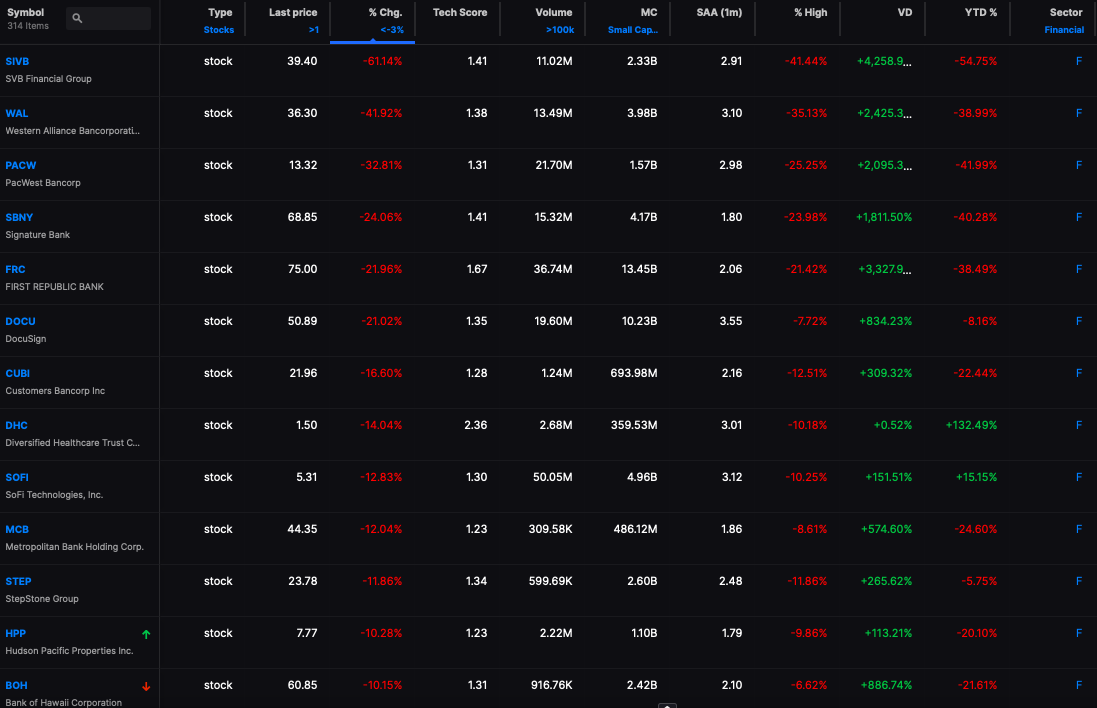This screenshot has height=708, width=1097.
Task: Click +834.23% VD value for DOCU
Action: [x=886, y=321]
